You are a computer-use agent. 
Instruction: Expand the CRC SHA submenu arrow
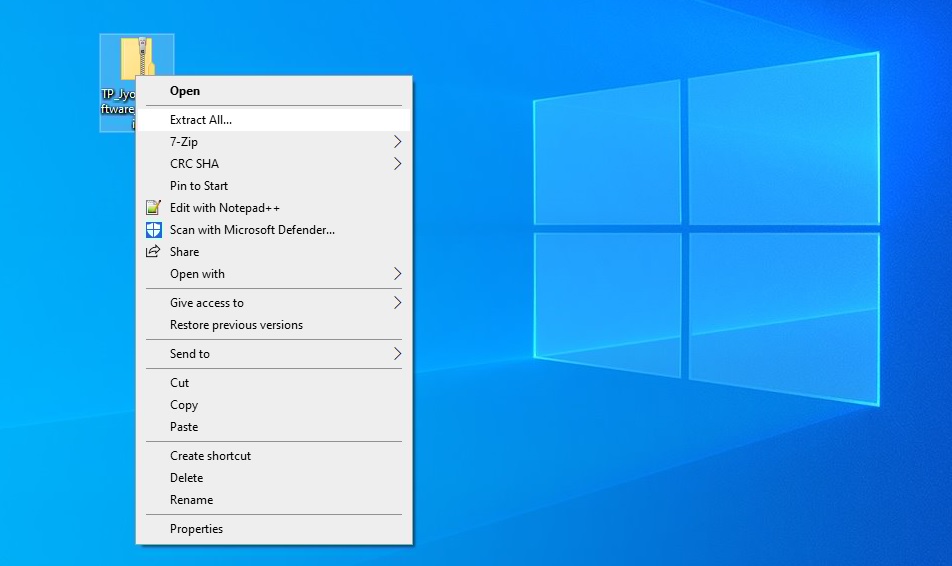(x=397, y=164)
